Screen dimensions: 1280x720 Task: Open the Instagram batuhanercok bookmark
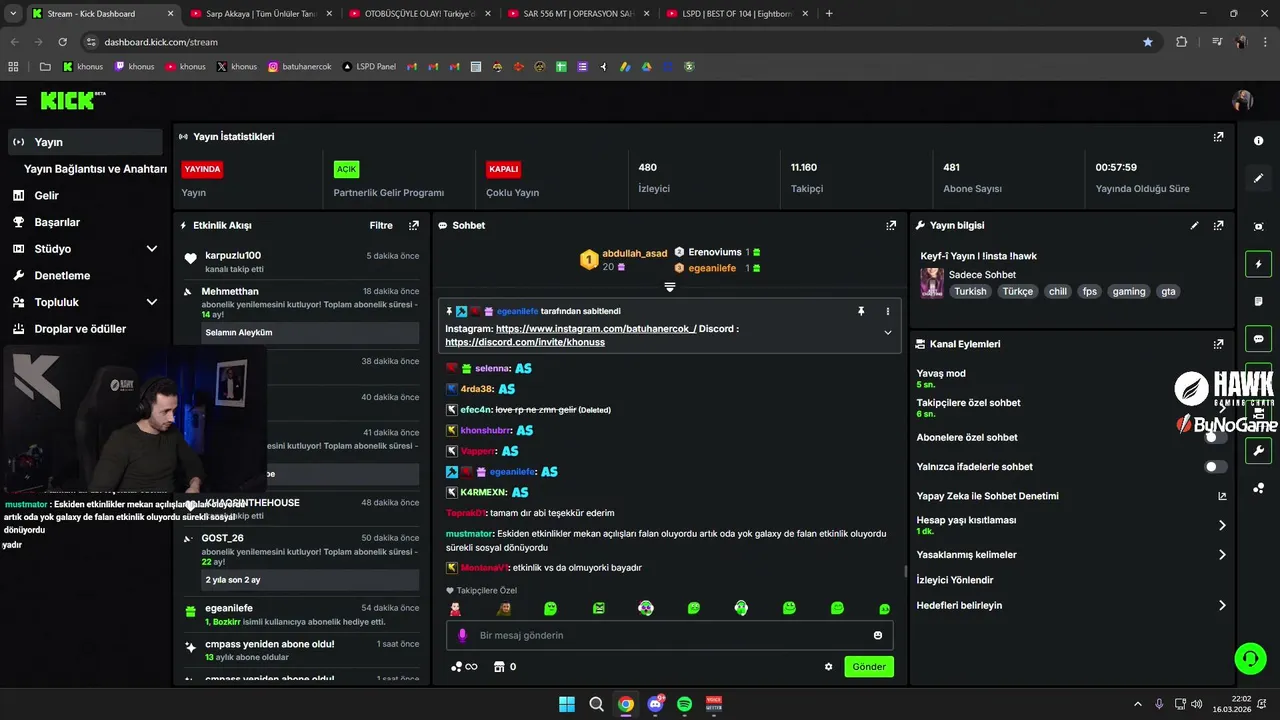pyautogui.click(x=300, y=67)
